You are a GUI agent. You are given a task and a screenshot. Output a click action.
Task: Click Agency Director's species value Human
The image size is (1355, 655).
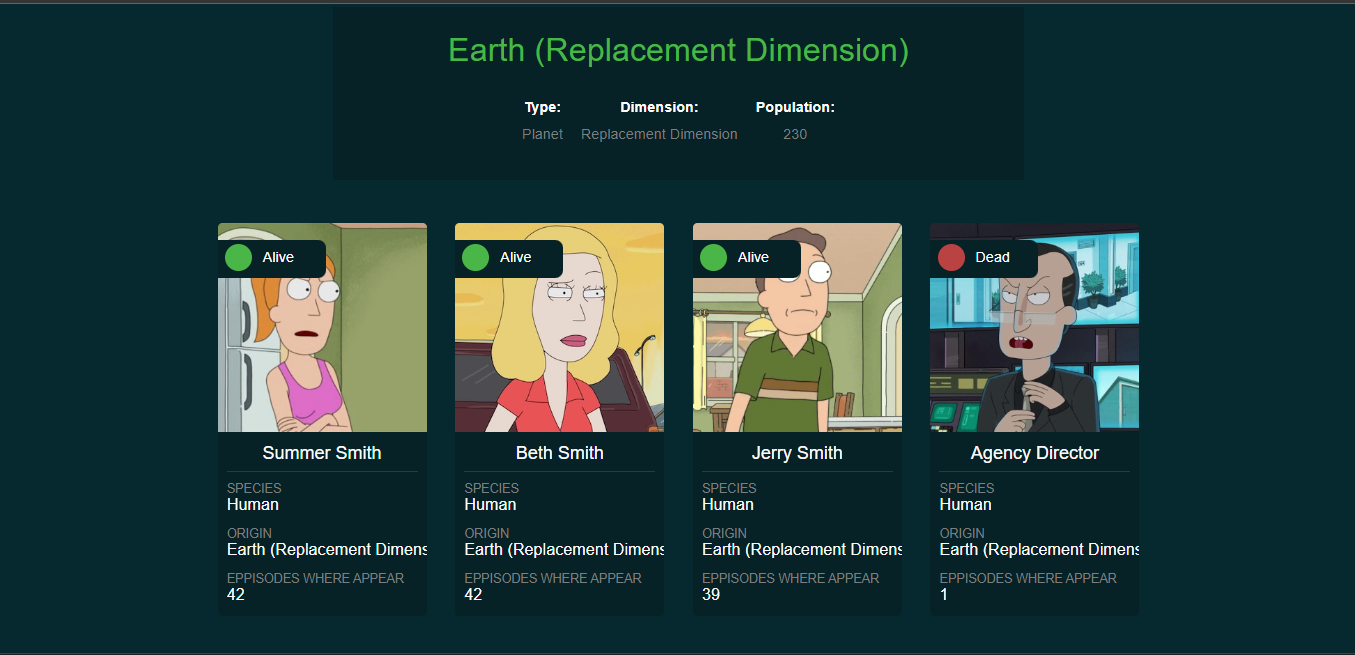pos(965,505)
